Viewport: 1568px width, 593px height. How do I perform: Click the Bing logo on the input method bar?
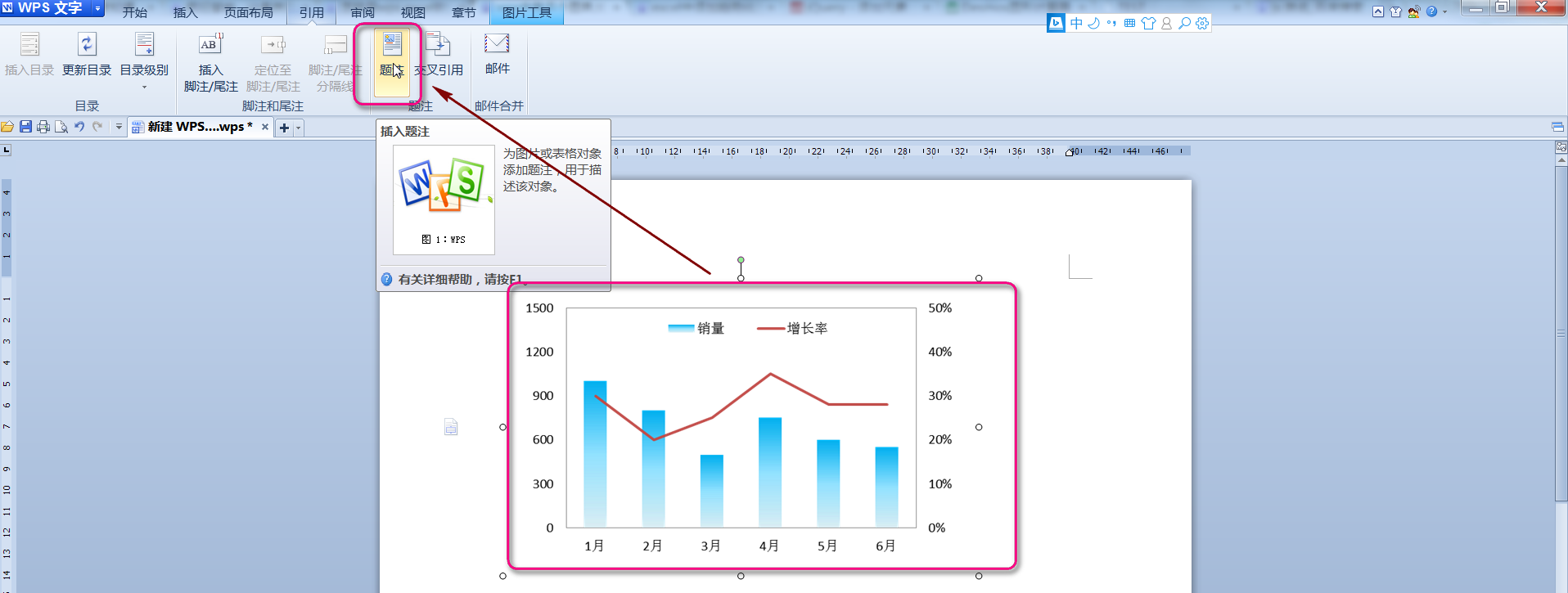1057,23
